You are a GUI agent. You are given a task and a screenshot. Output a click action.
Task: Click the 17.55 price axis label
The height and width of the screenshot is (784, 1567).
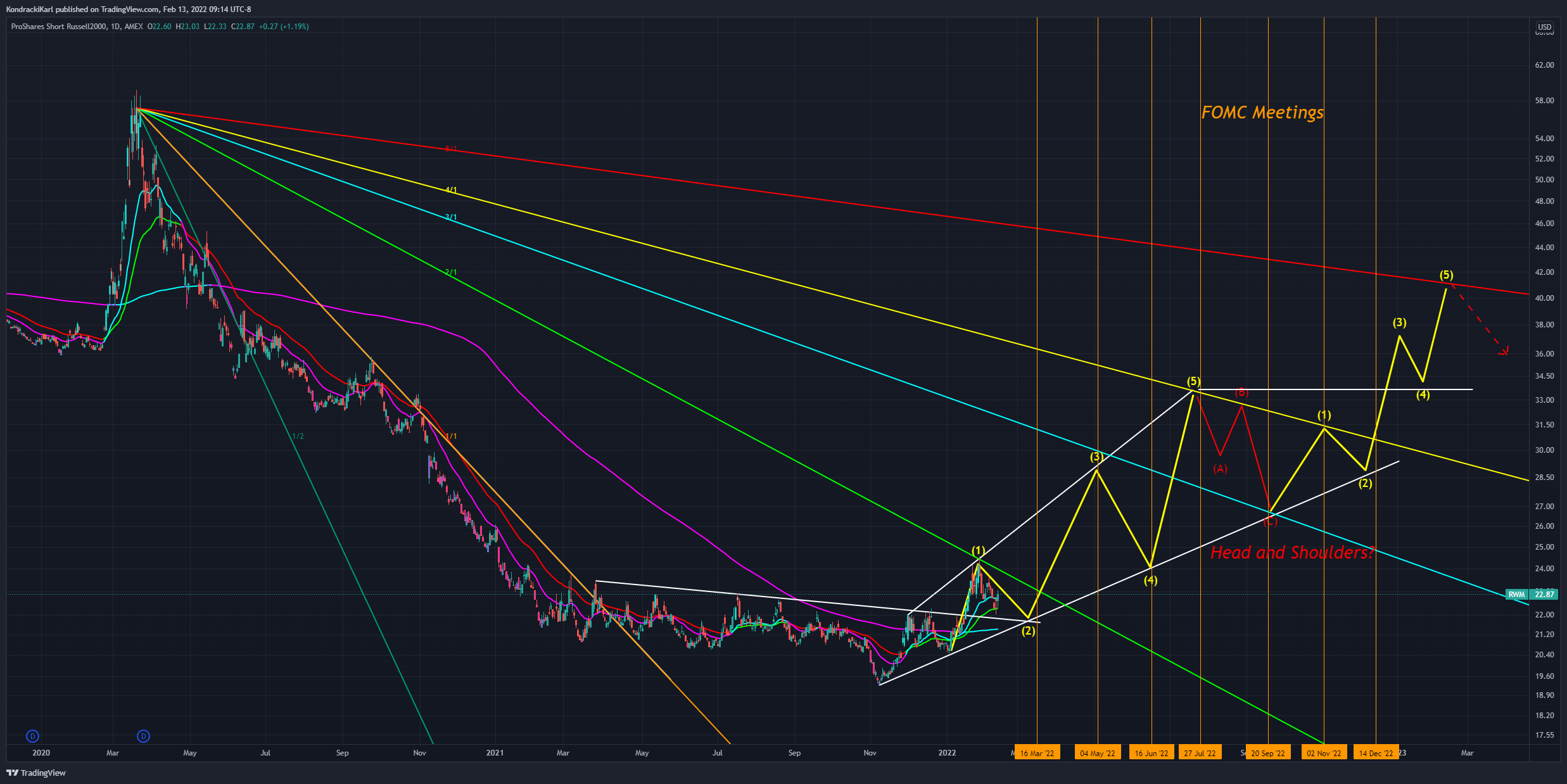pos(1545,735)
